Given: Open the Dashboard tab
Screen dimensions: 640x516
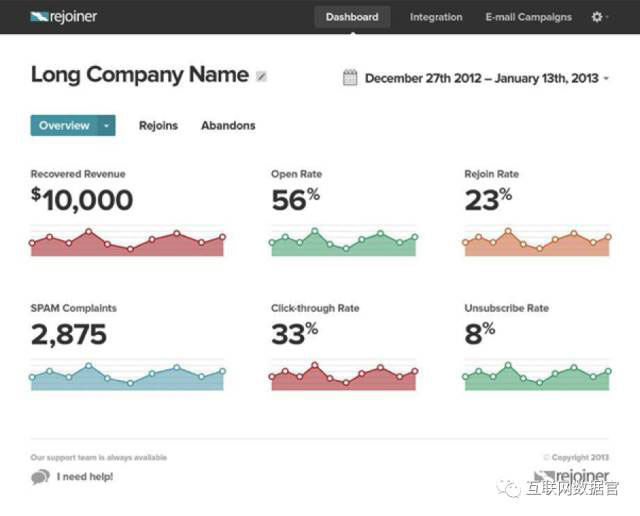Looking at the screenshot, I should (x=352, y=17).
